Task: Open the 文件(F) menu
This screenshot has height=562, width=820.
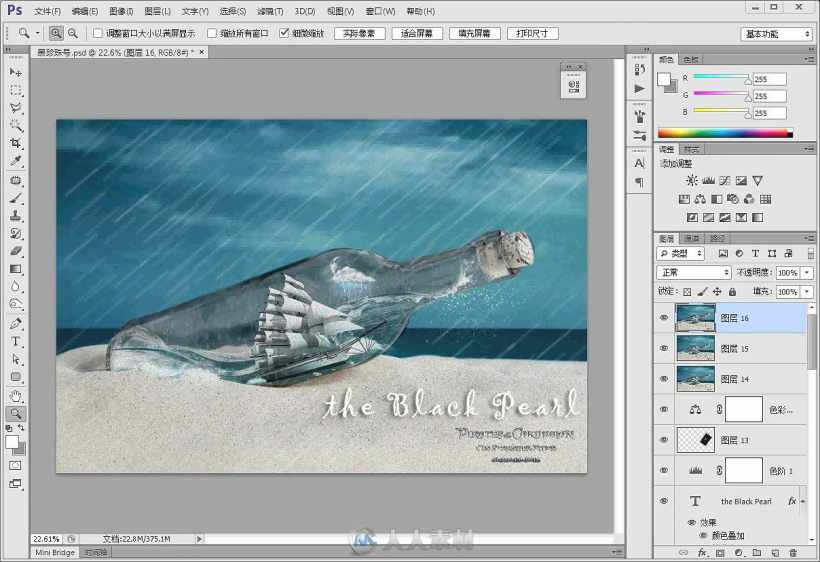Action: click(48, 11)
